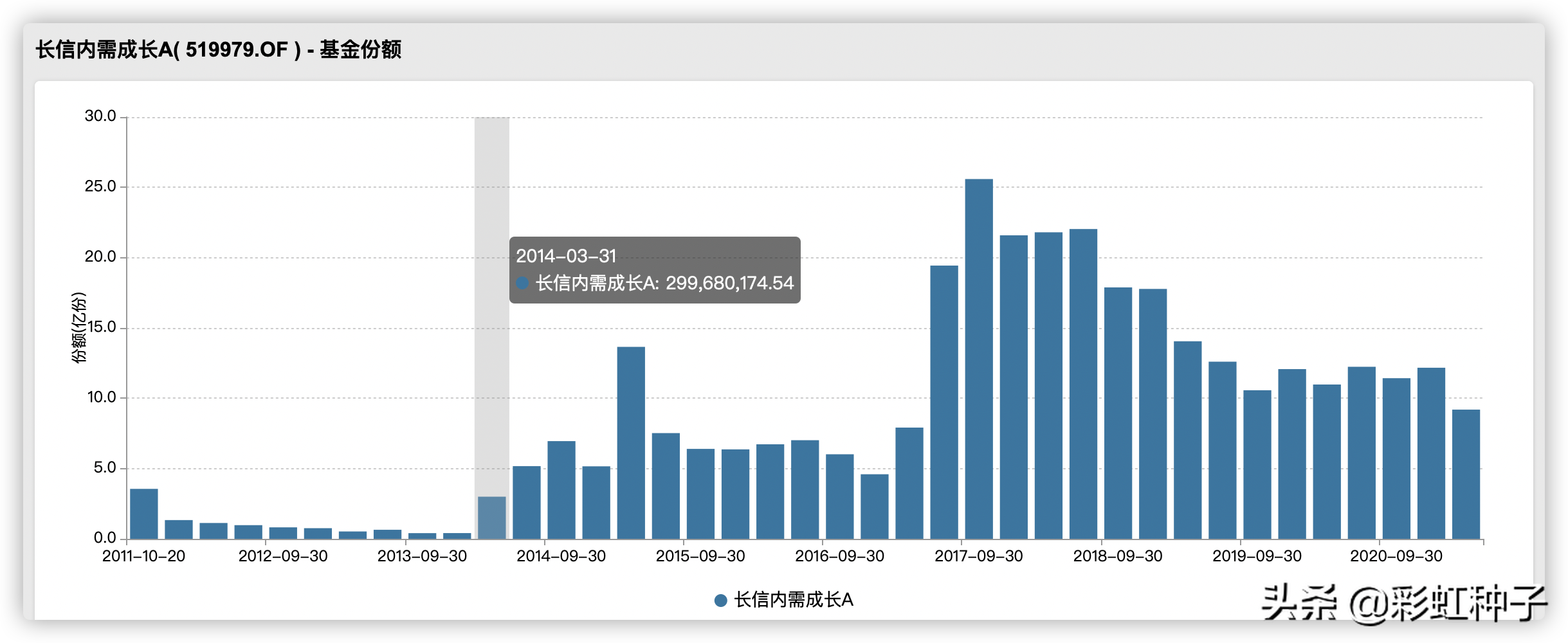The height and width of the screenshot is (643, 1568).
Task: Click the 10.0 y-axis label
Action: click(x=102, y=397)
